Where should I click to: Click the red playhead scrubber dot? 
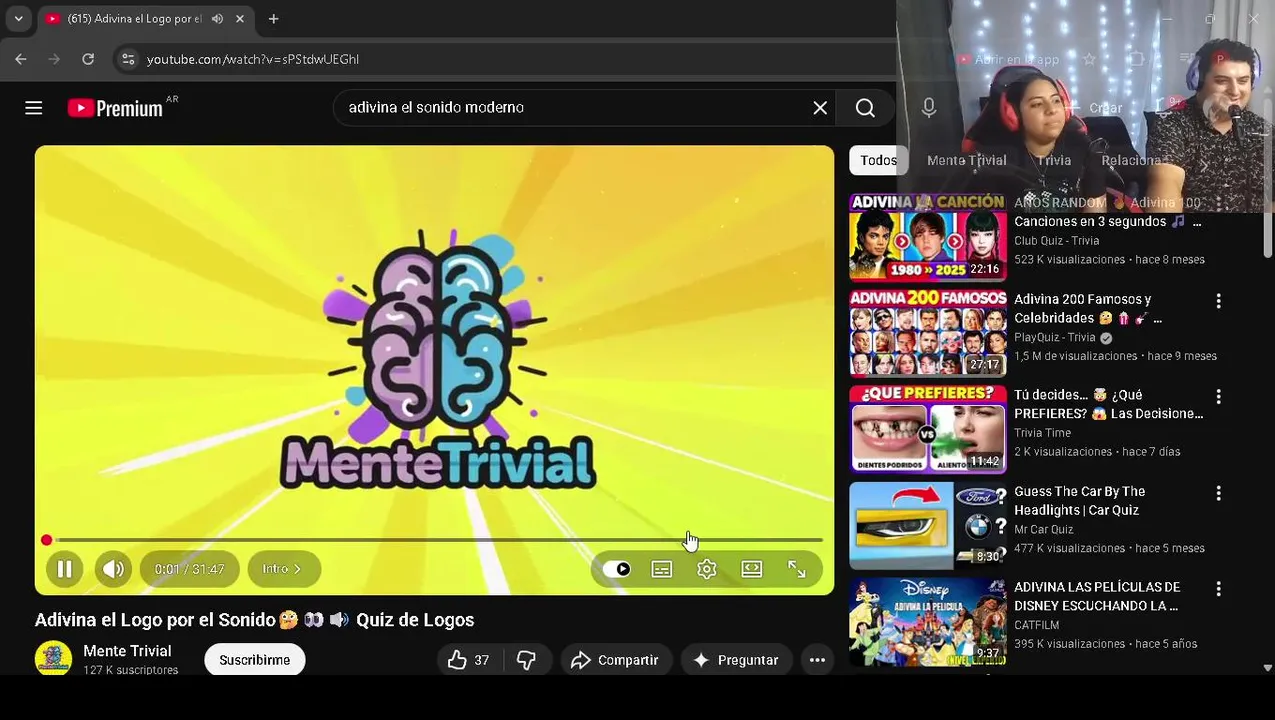coord(46,540)
